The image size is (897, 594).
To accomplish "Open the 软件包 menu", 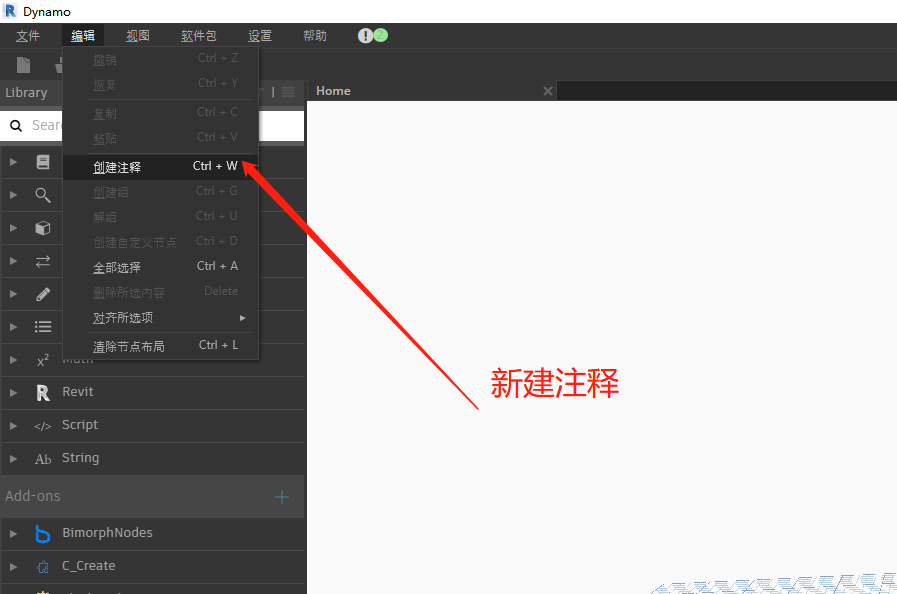I will pyautogui.click(x=199, y=36).
